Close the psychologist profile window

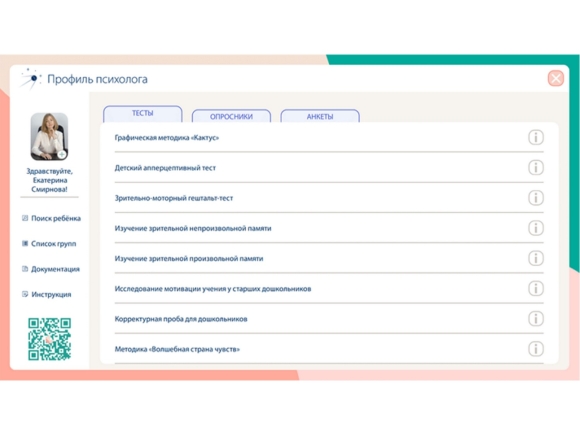pyautogui.click(x=556, y=78)
